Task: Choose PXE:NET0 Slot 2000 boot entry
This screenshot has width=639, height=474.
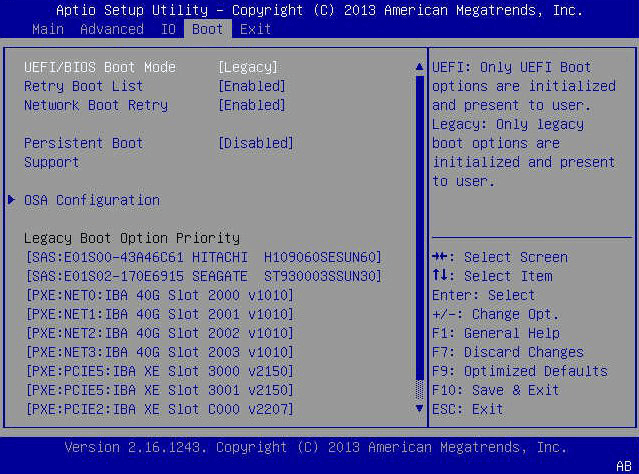Action: (x=159, y=295)
